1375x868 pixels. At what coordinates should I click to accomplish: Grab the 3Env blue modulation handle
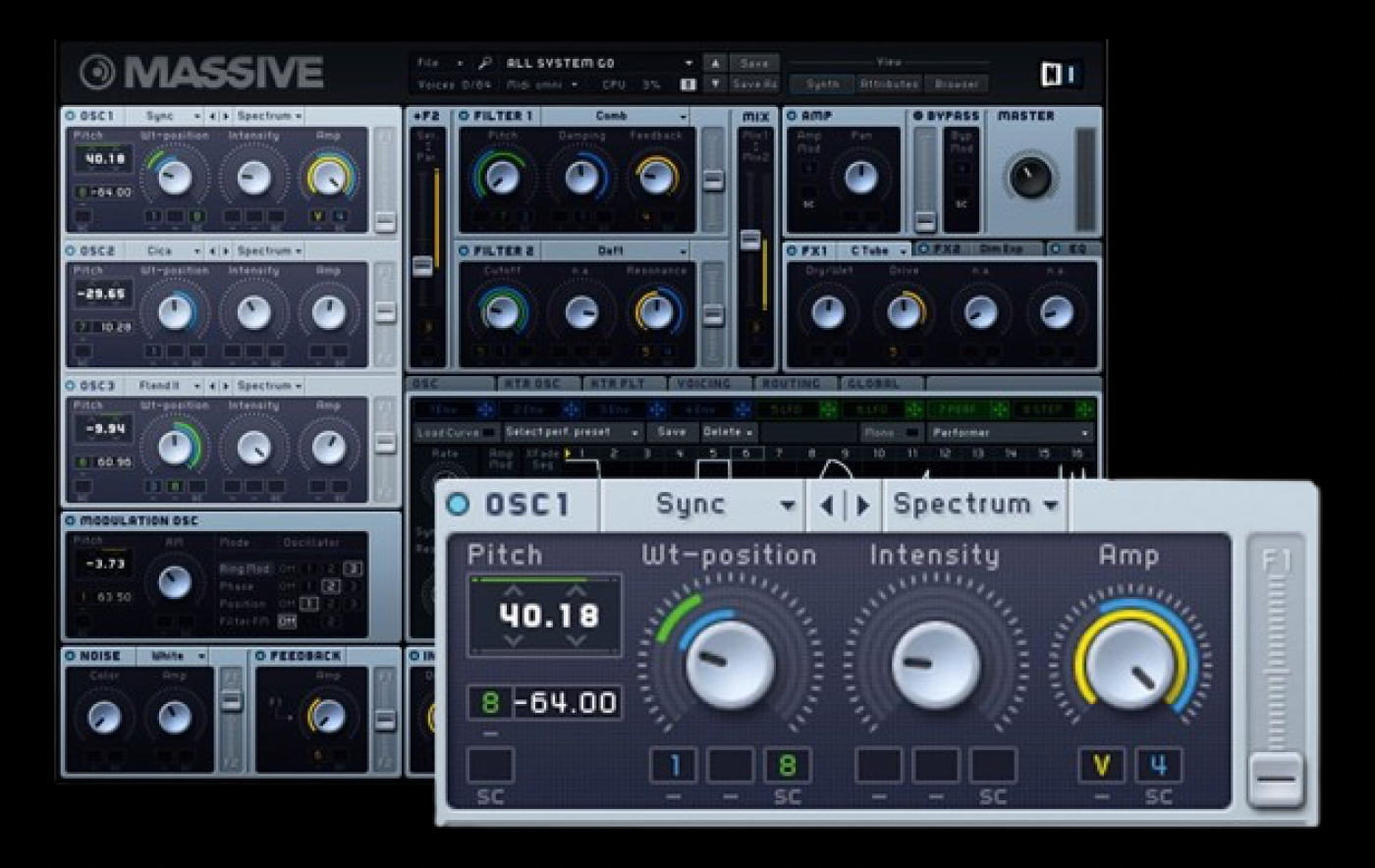click(657, 409)
